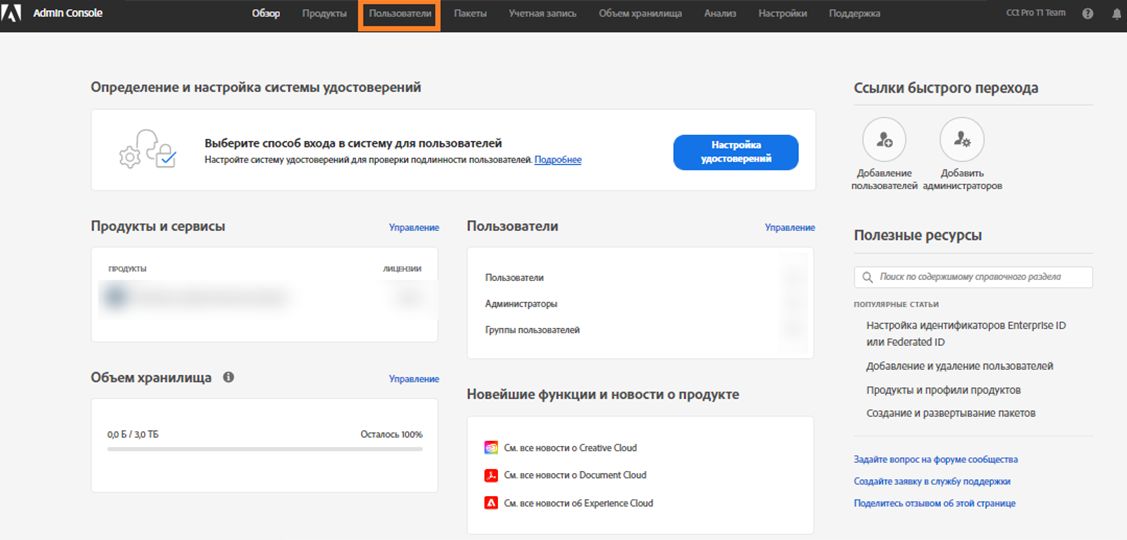This screenshot has height=540, width=1127.
Task: Open the Объем хранилища tab
Action: (x=640, y=14)
